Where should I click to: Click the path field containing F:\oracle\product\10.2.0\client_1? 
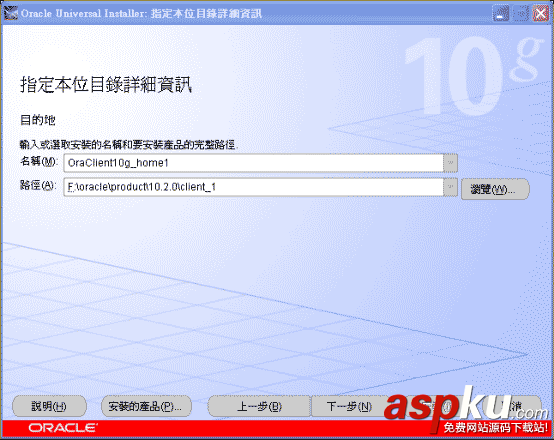[x=254, y=187]
